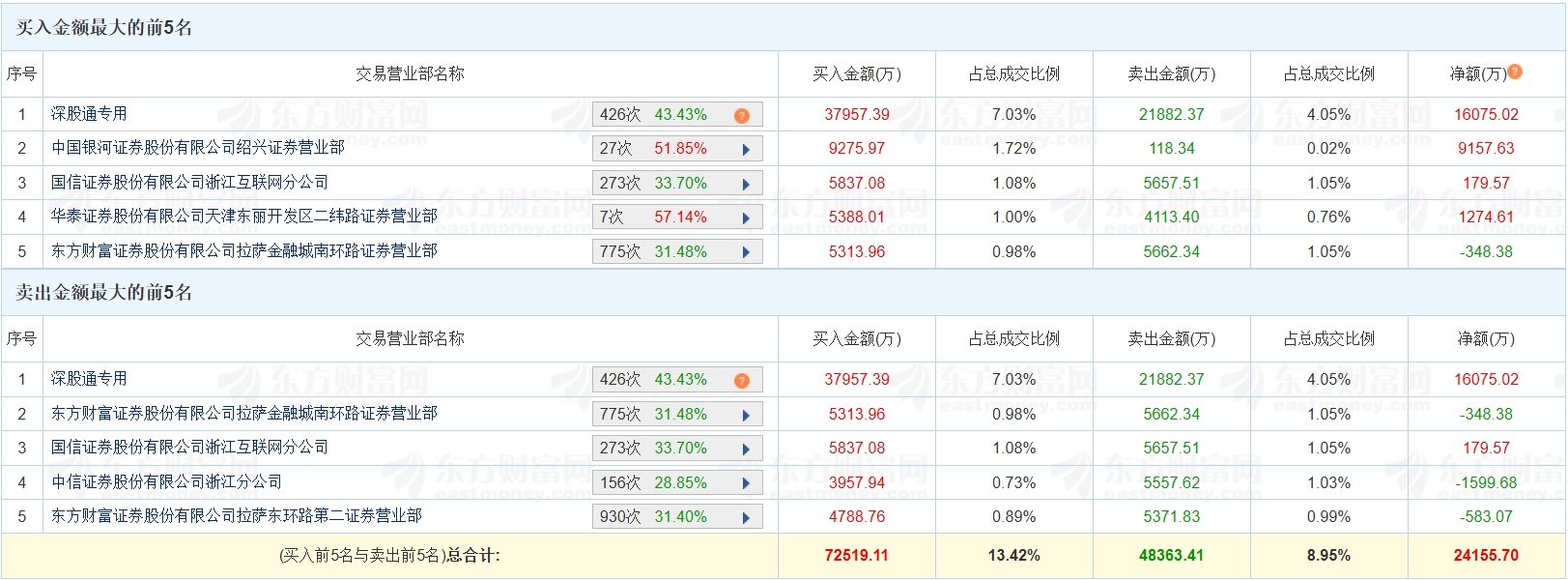Click ratio value 1.72% in 中国银河 row
This screenshot has height=580, width=1568.
1014,148
